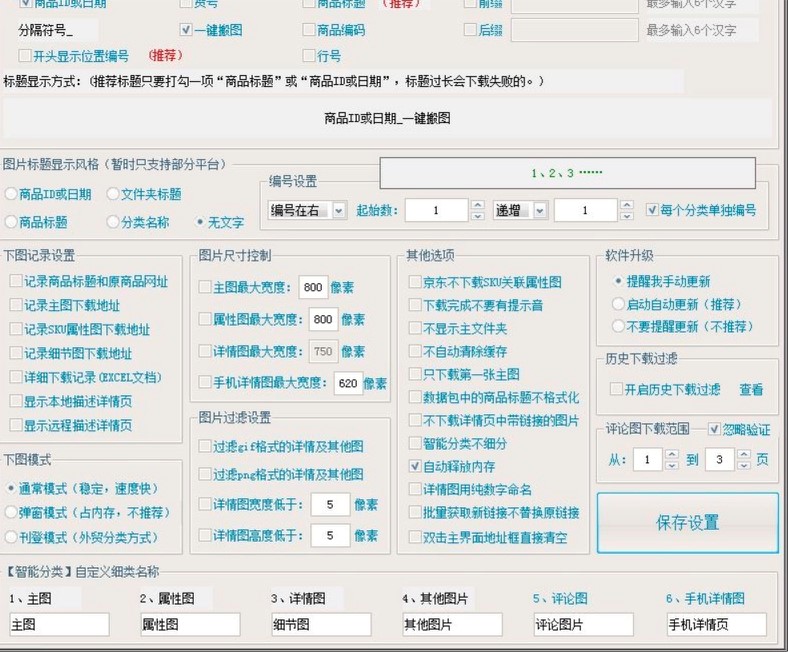Screen dimensions: 788x652
Task: Select the 文件夹标题 radio button
Action: pos(113,194)
